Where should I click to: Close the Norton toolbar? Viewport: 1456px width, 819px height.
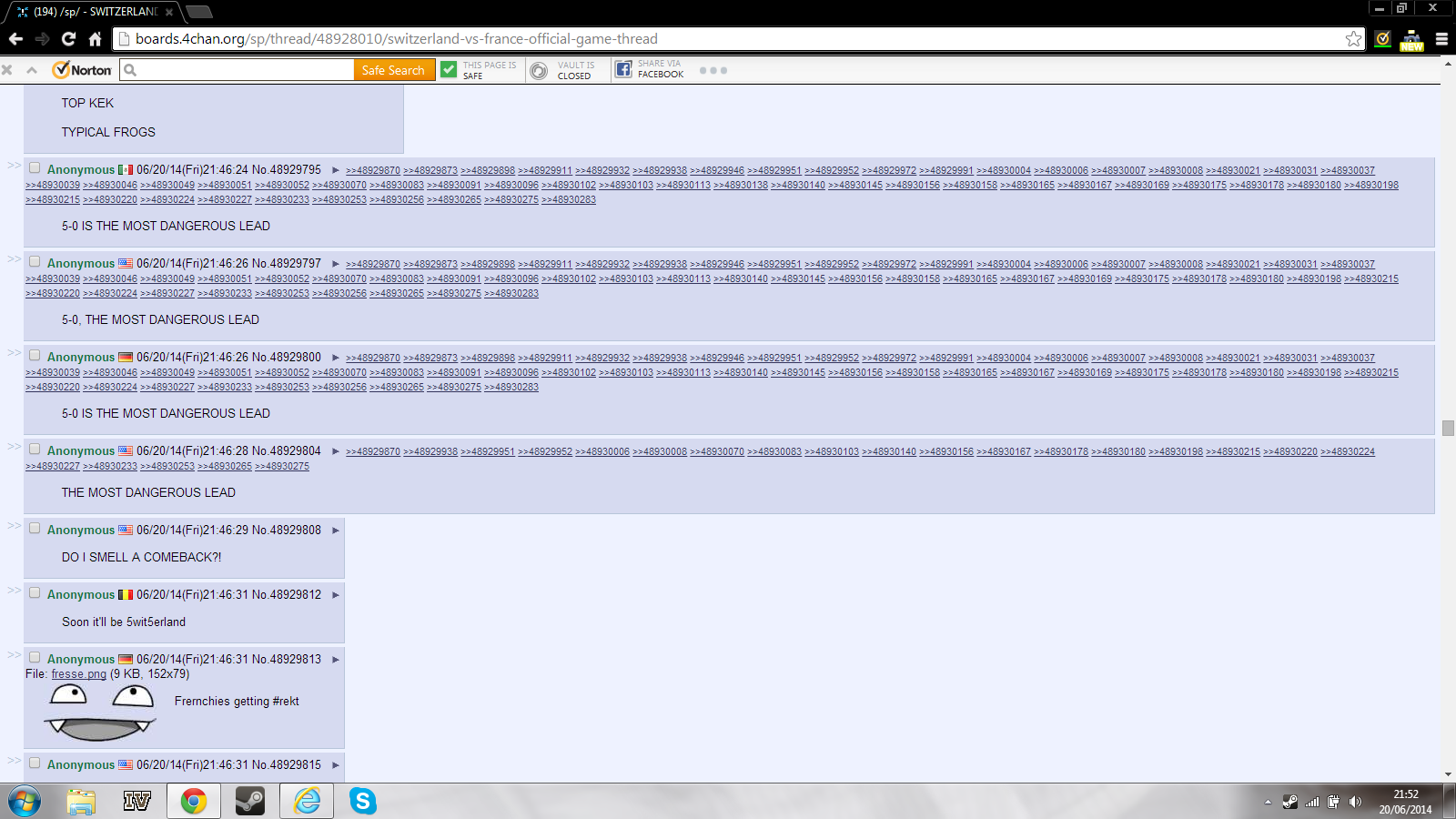[x=7, y=70]
